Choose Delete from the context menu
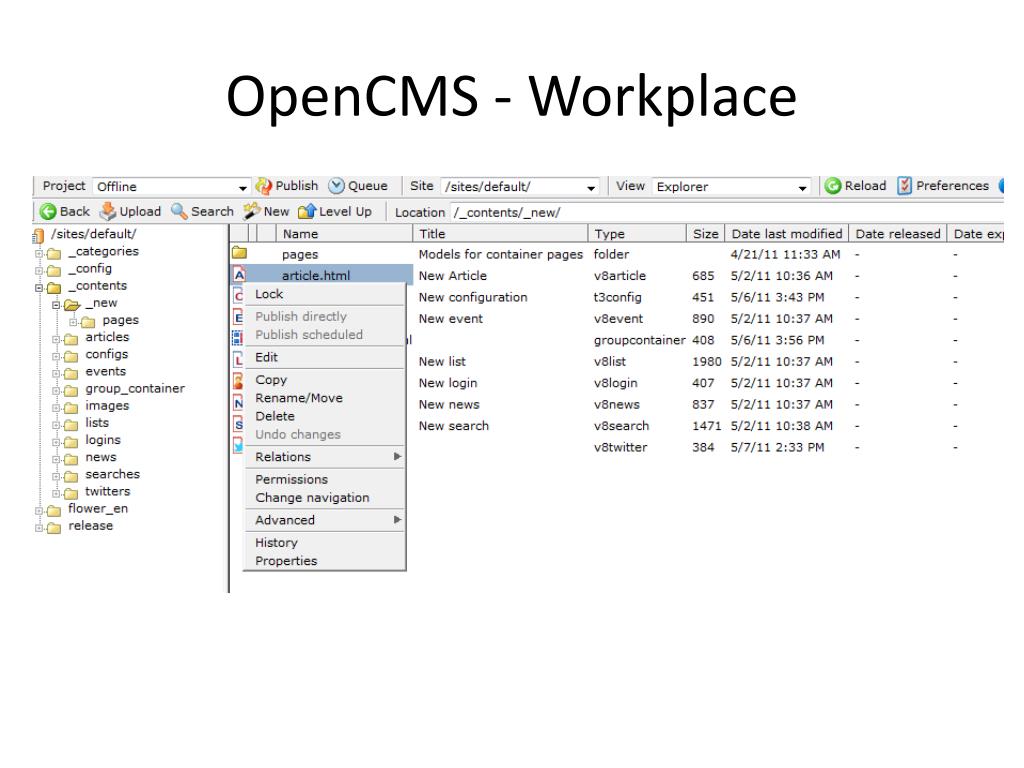This screenshot has height=768, width=1024. [325, 417]
